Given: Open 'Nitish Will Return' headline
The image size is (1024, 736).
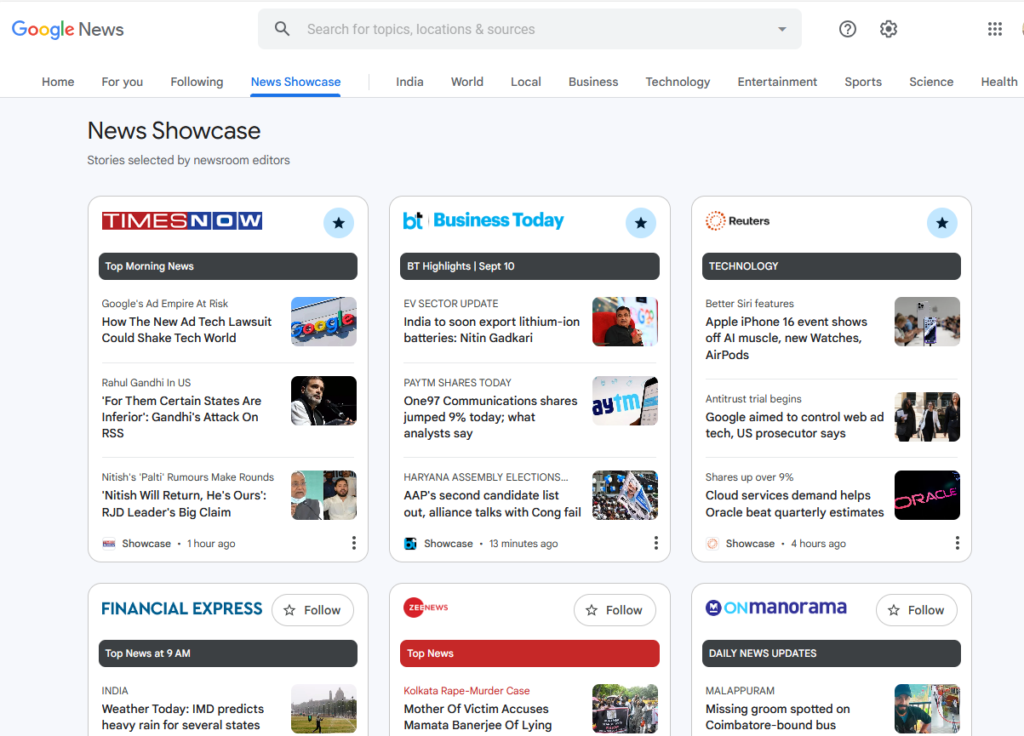Looking at the screenshot, I should pos(184,504).
